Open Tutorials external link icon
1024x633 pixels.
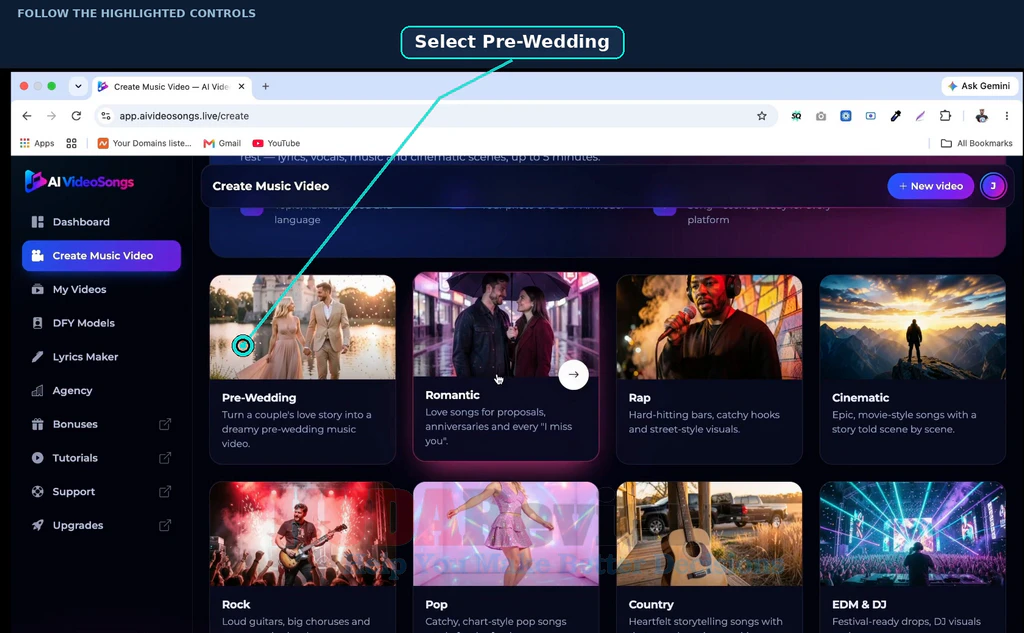pos(165,458)
